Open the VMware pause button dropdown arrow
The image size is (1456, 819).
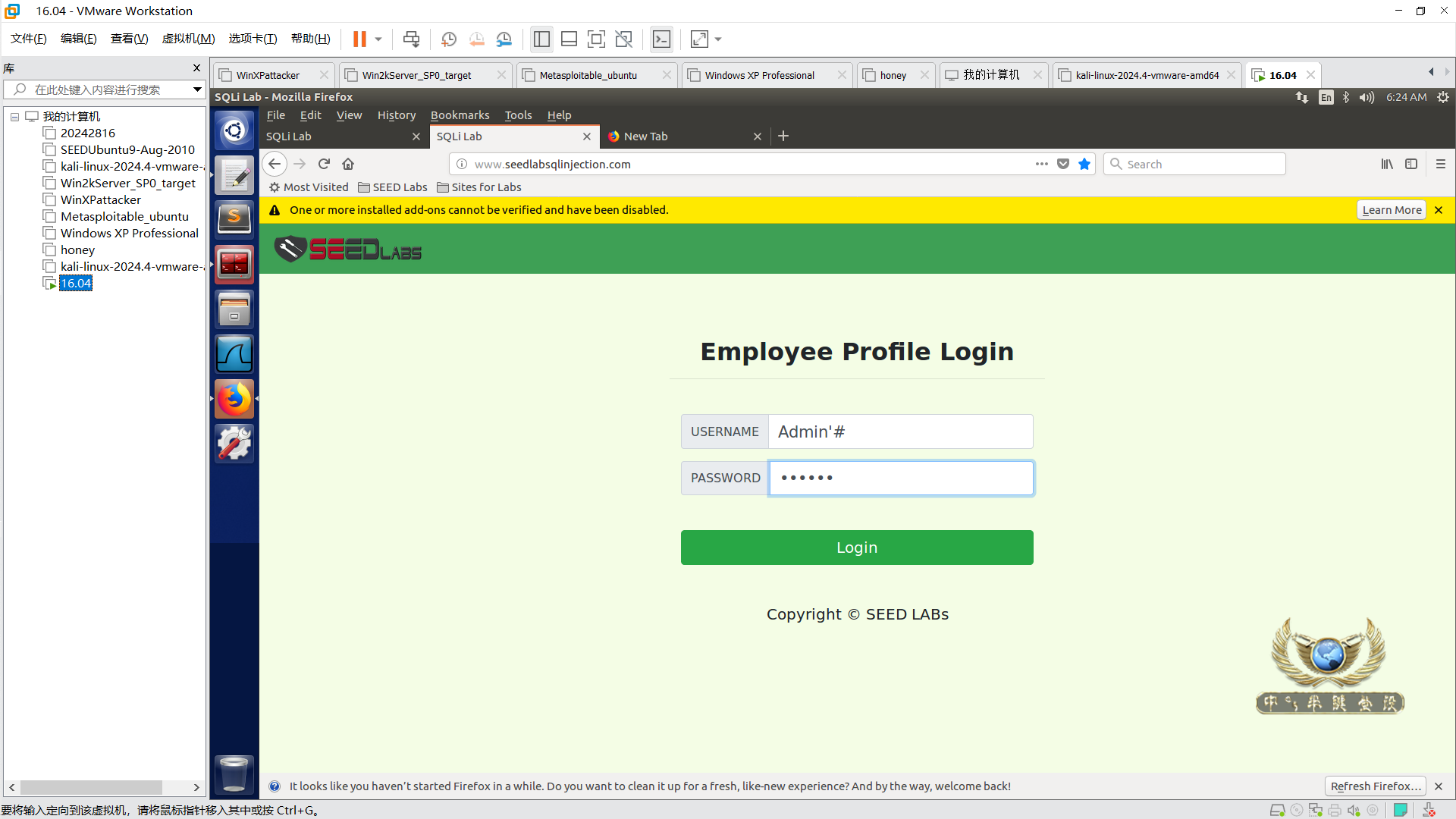(378, 39)
